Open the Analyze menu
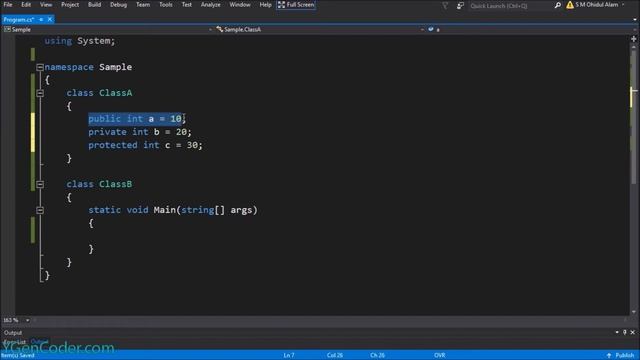This screenshot has height=360, width=640. coord(211,5)
